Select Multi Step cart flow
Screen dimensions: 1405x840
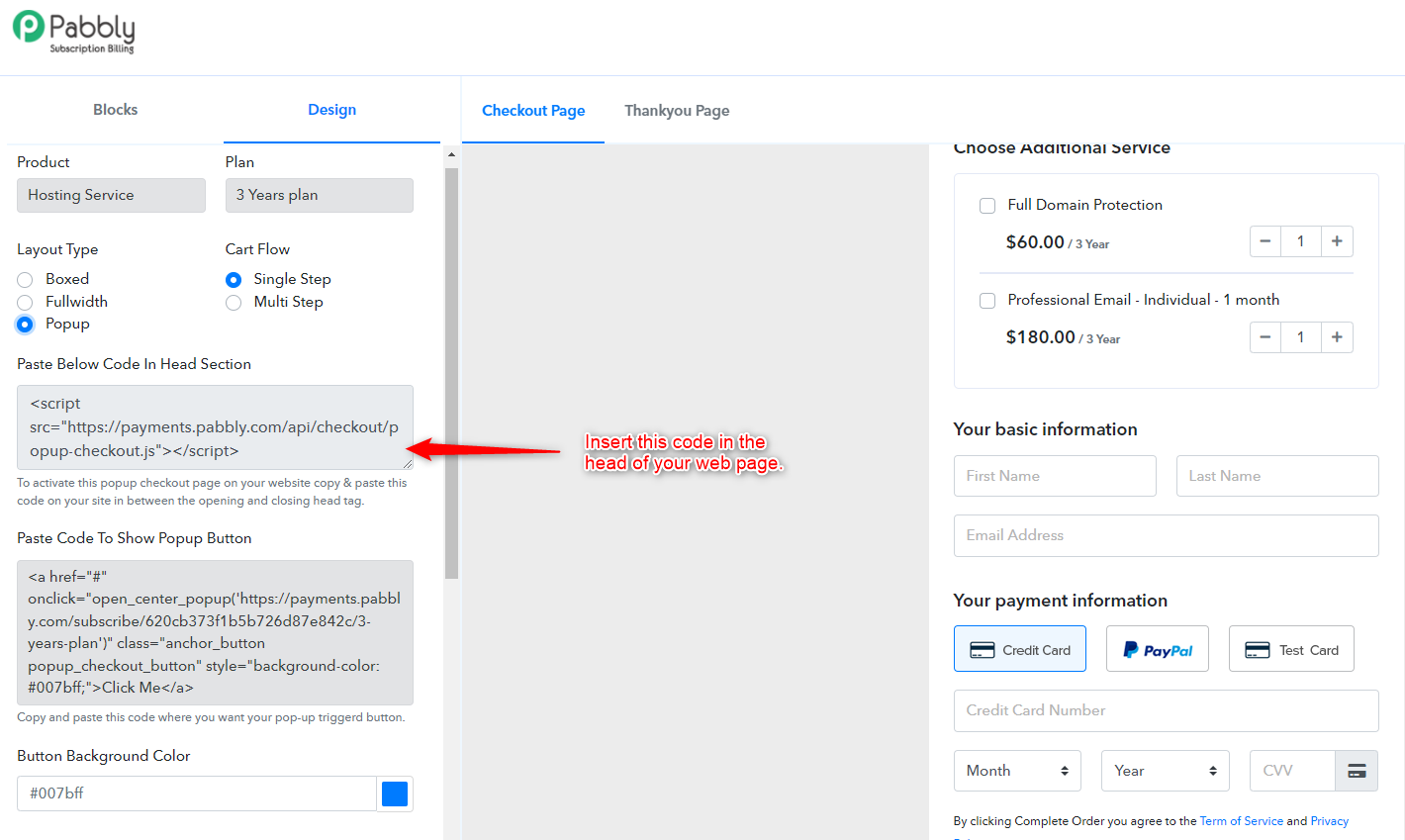(234, 303)
